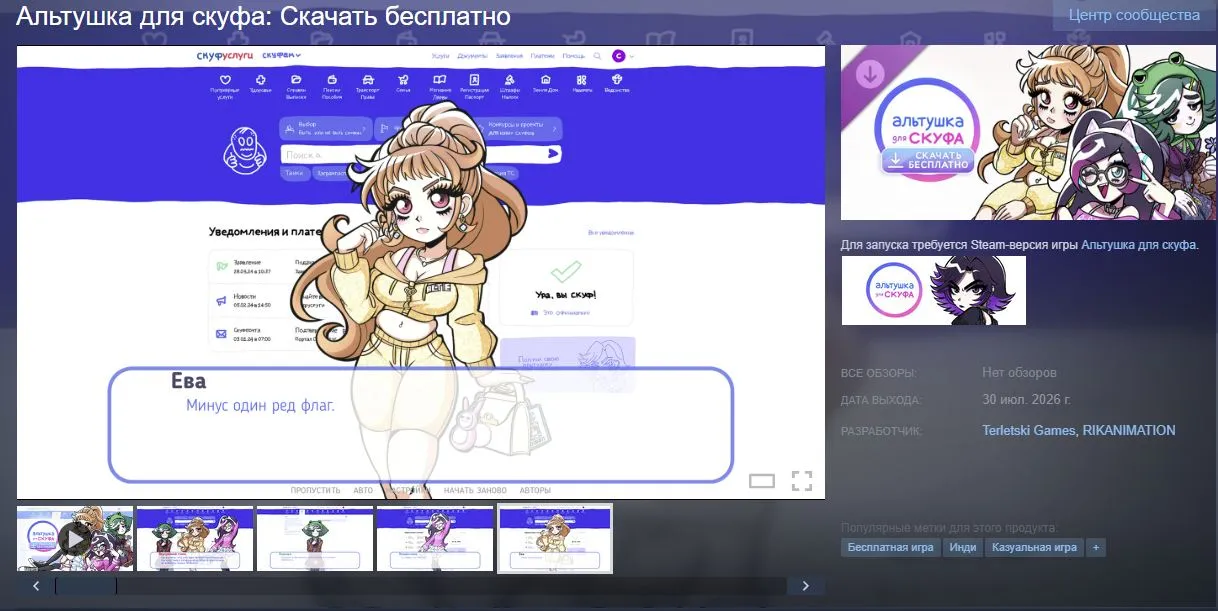The image size is (1218, 611).
Task: Click the Все уведомления link
Action: (x=611, y=233)
